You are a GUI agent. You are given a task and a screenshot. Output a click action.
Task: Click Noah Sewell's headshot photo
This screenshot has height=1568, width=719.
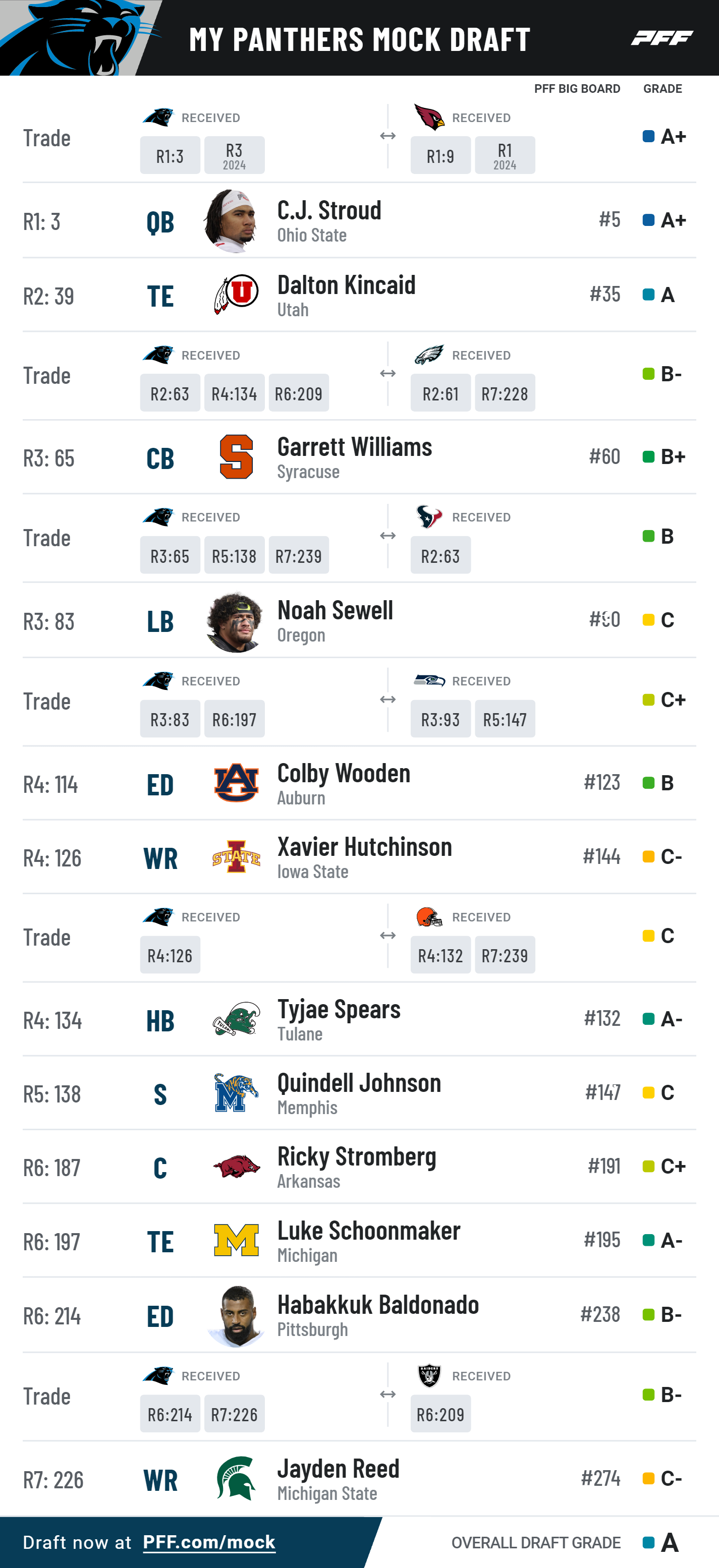point(235,621)
